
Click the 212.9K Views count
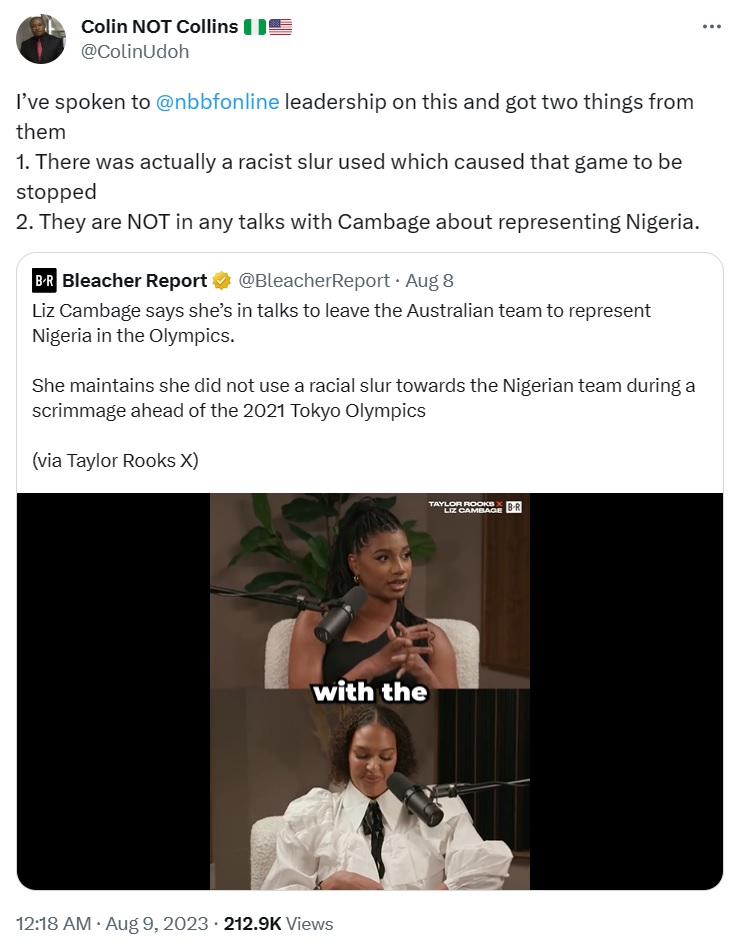(278, 924)
